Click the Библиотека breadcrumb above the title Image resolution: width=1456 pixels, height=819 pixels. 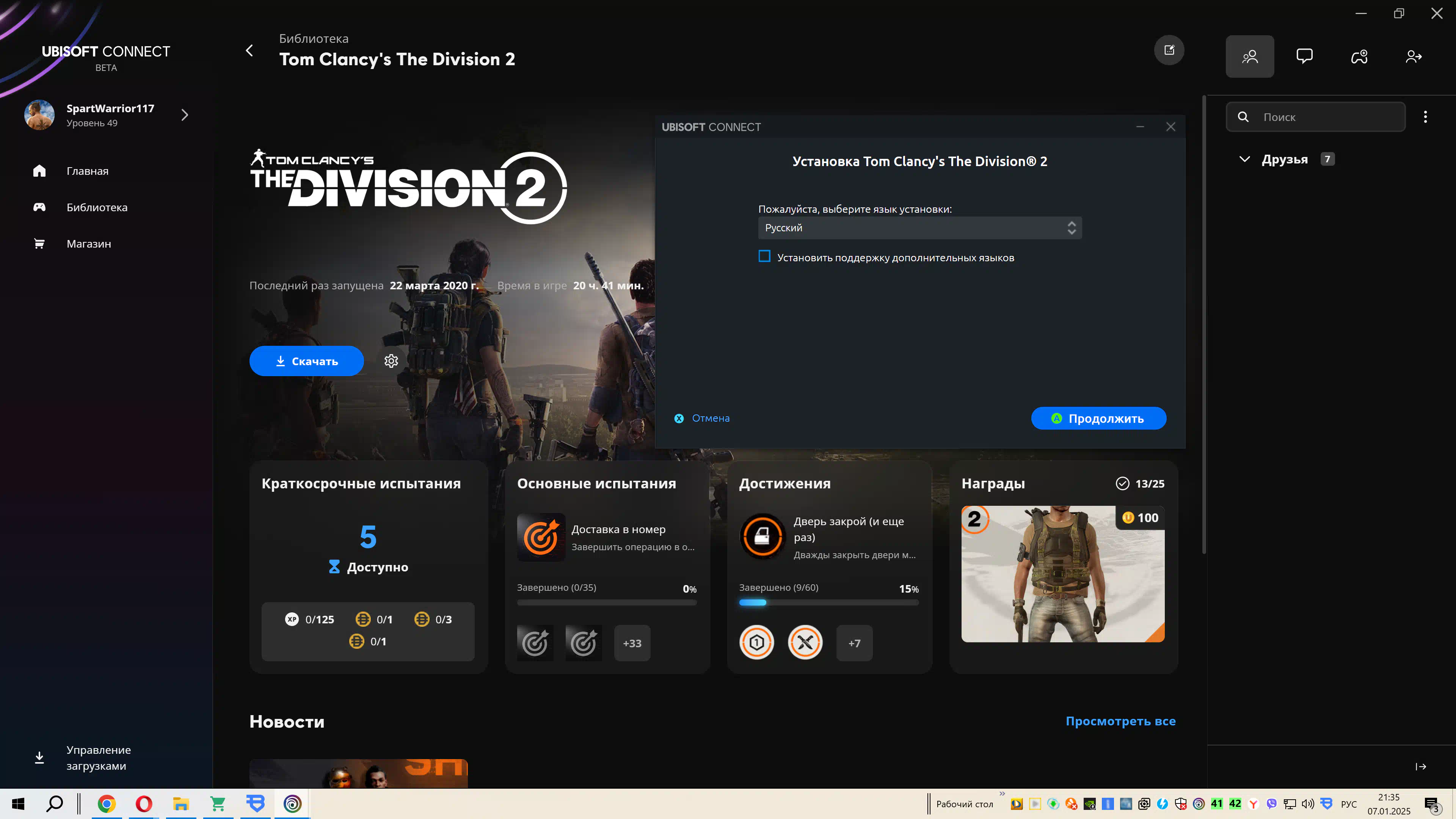coord(314,38)
